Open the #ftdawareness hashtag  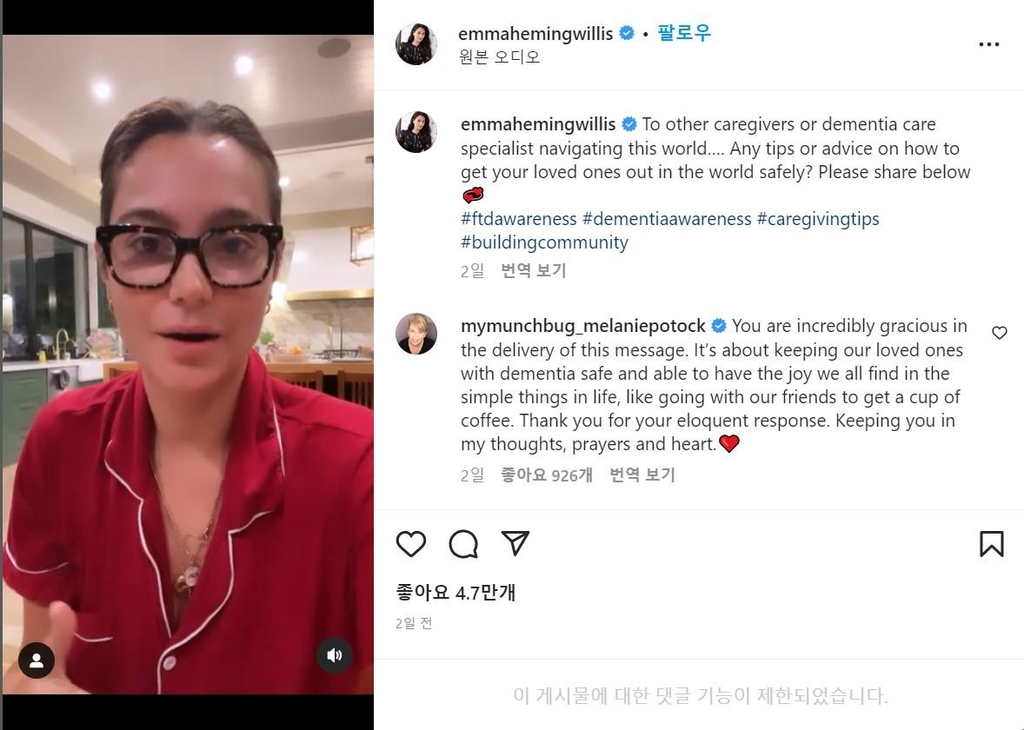(519, 219)
